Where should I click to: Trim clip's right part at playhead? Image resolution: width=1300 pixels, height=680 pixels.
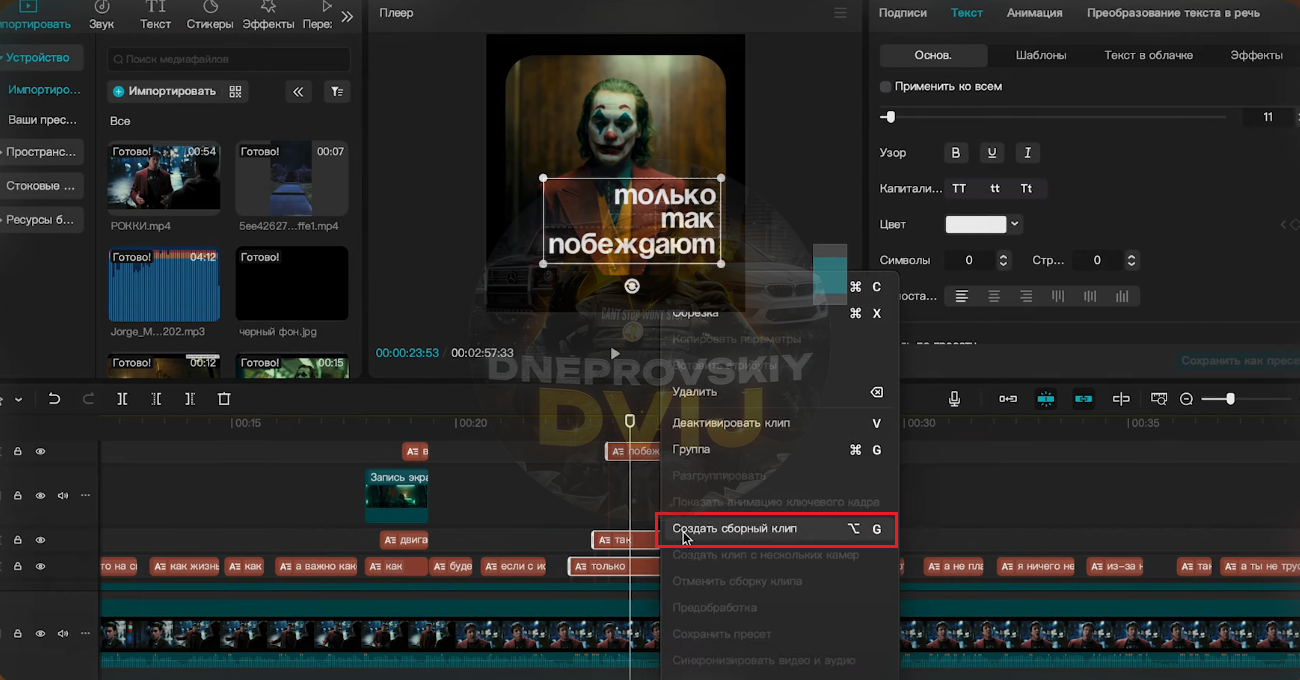(x=190, y=399)
